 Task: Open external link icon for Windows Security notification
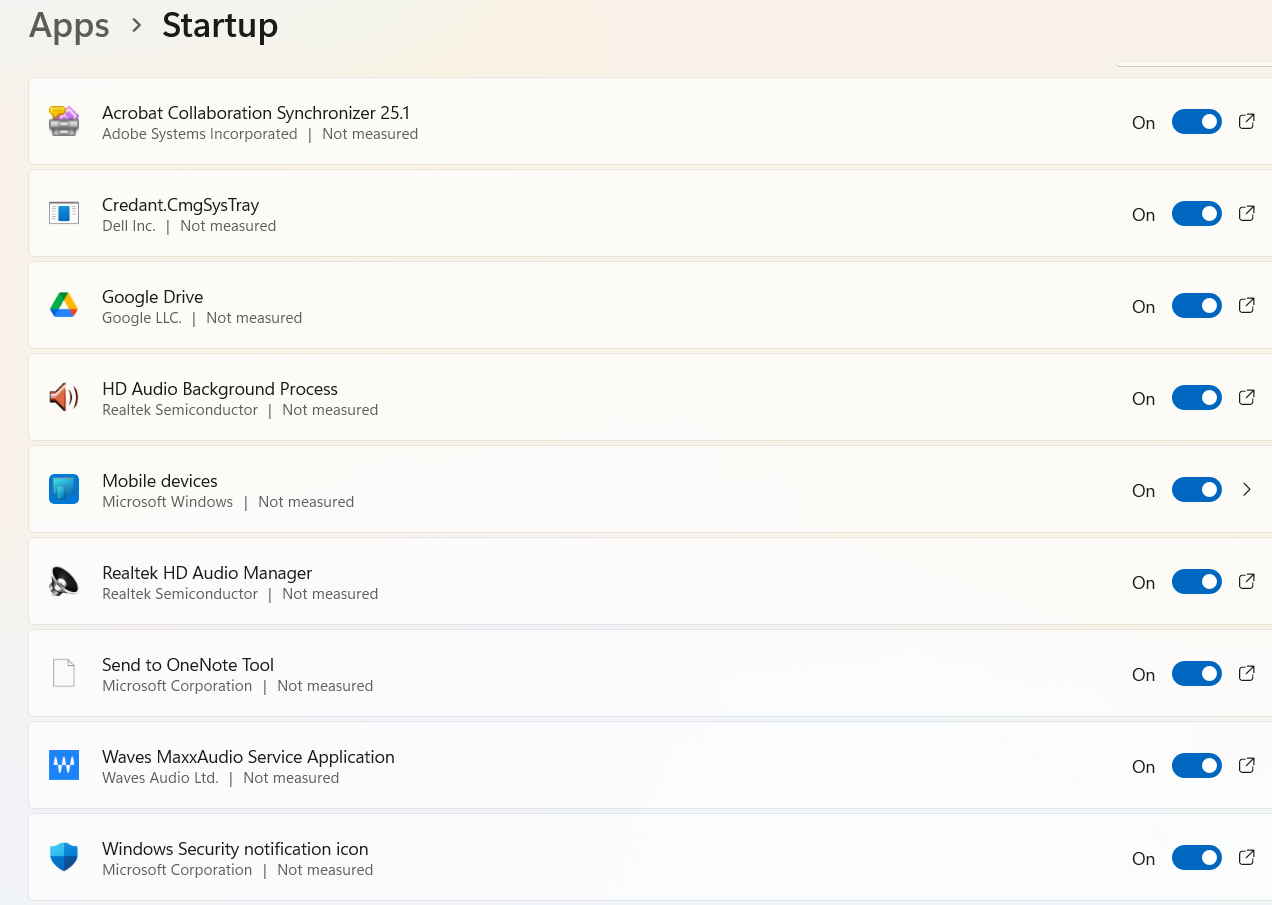[1247, 857]
